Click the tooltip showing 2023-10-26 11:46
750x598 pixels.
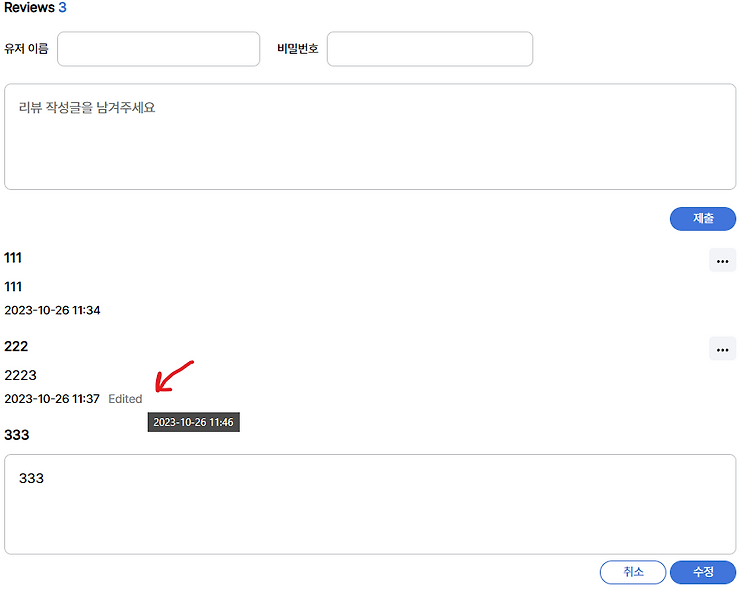point(193,422)
